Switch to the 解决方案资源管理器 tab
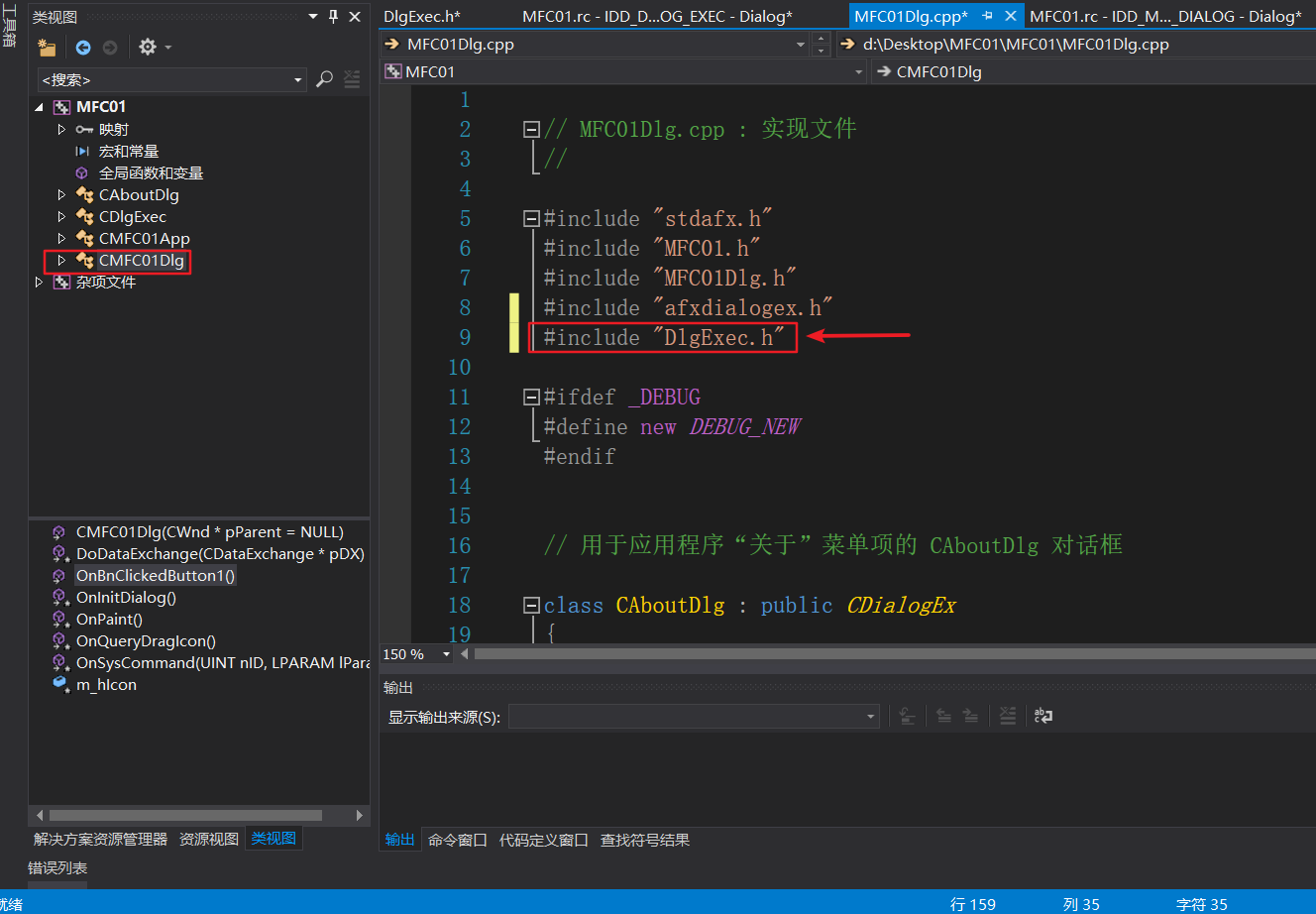The width and height of the screenshot is (1316, 914). click(x=101, y=839)
